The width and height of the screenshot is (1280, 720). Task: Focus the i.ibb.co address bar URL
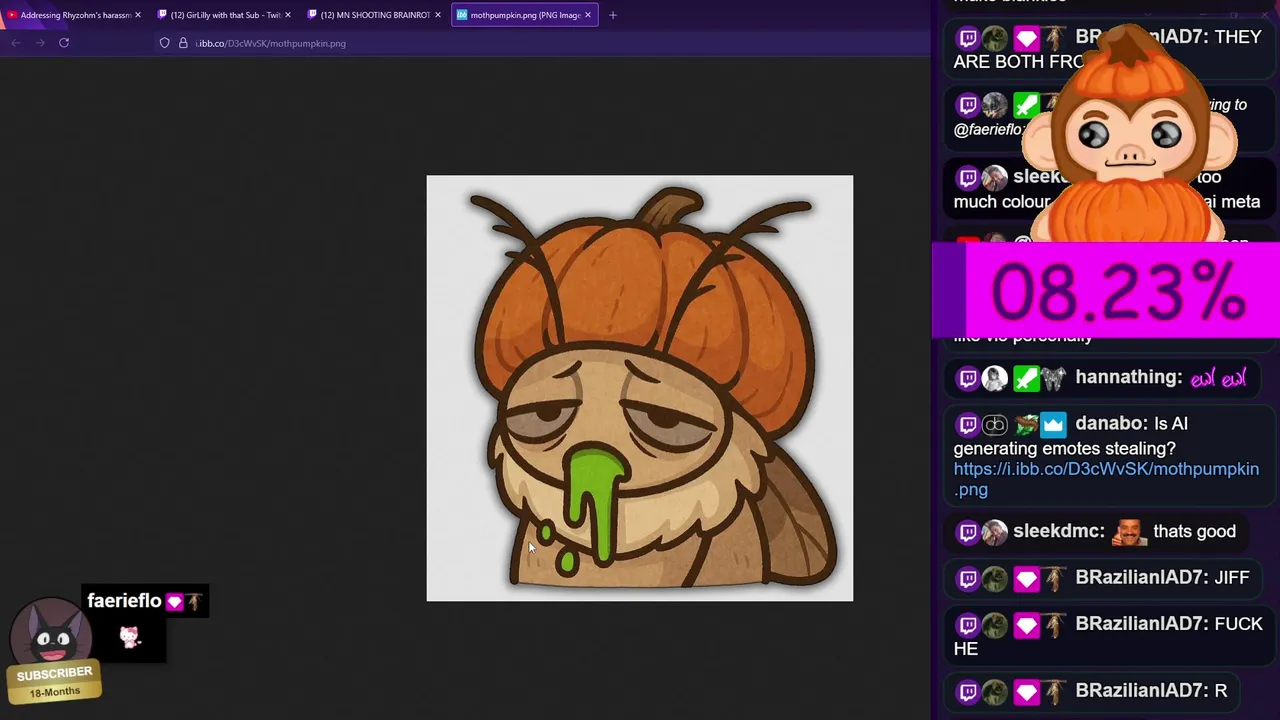(271, 43)
